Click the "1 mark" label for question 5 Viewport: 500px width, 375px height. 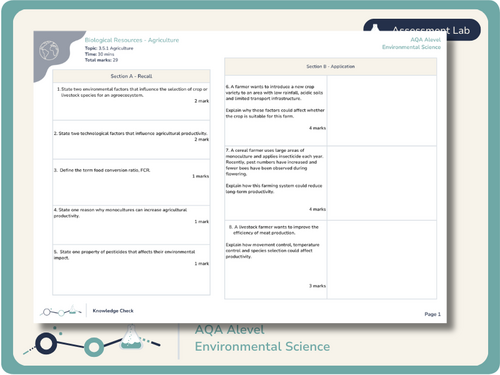tap(202, 264)
